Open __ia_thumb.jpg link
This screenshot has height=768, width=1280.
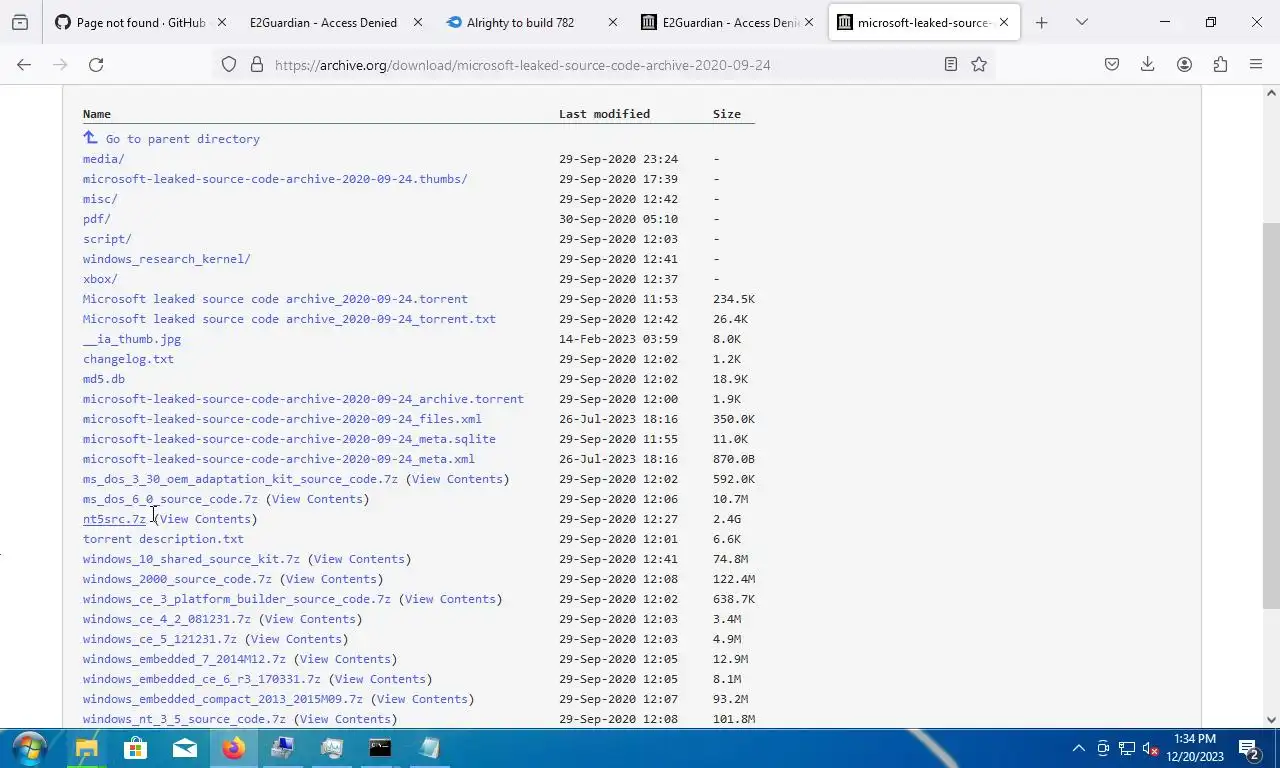tap(132, 339)
